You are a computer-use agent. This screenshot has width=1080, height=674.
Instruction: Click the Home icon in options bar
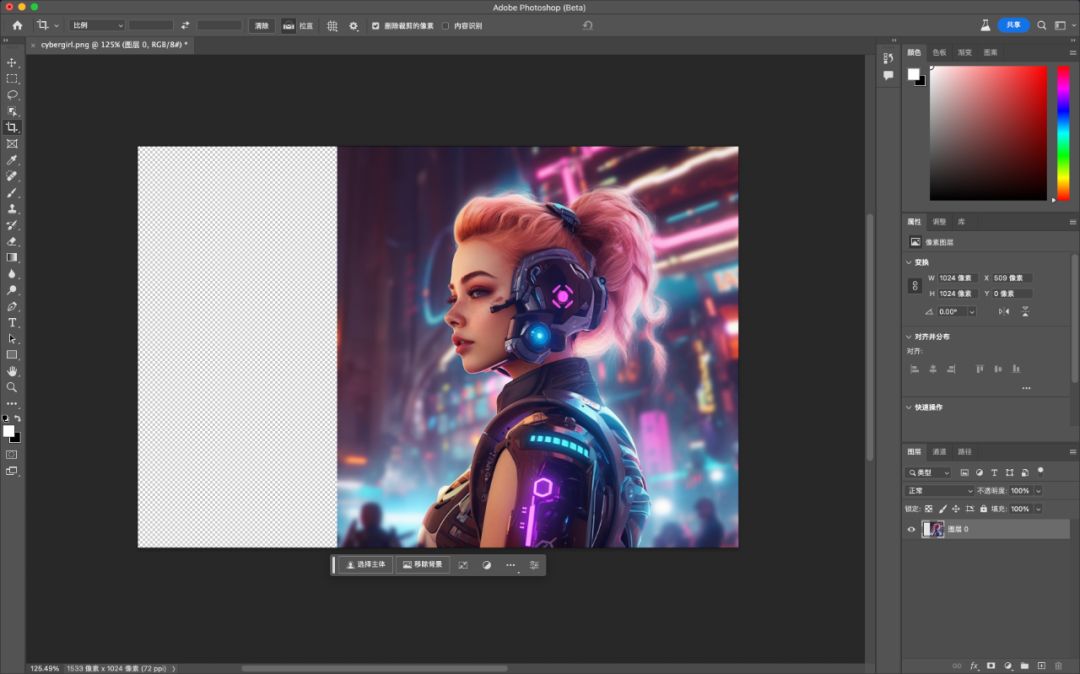pyautogui.click(x=17, y=25)
